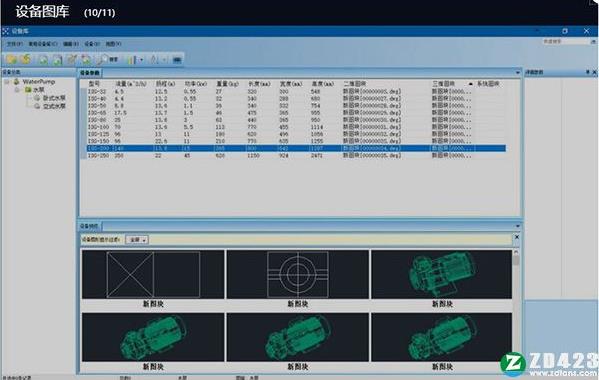599x380 pixels.
Task: Click the magnifier search icon in toolbar
Action: [102, 60]
